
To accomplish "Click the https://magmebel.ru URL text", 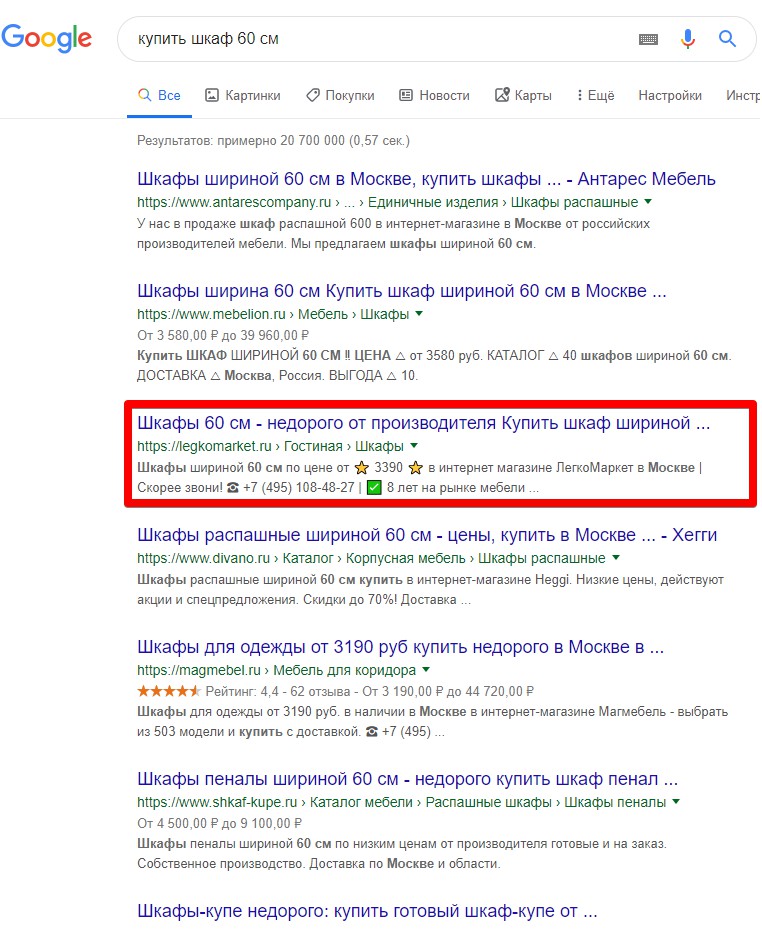I will 198,671.
